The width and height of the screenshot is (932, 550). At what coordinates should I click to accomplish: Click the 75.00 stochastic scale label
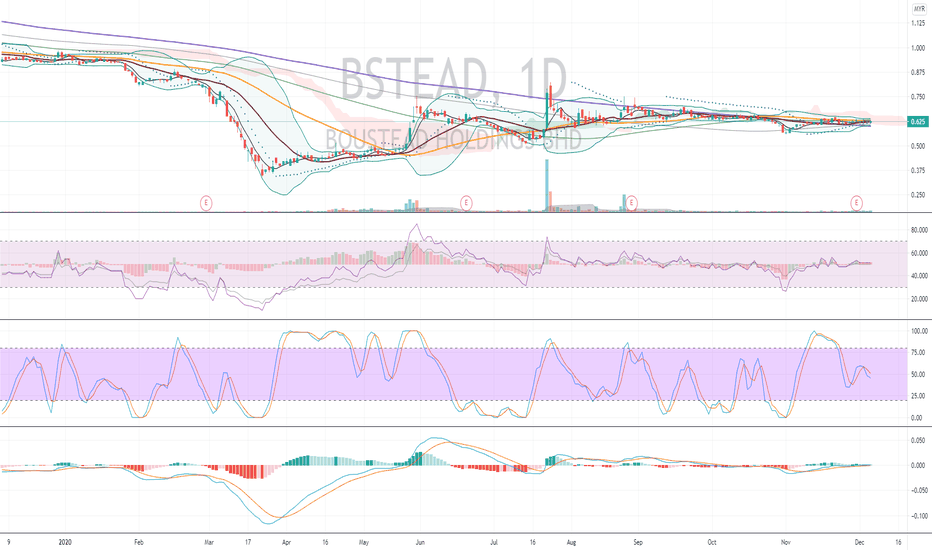point(919,353)
